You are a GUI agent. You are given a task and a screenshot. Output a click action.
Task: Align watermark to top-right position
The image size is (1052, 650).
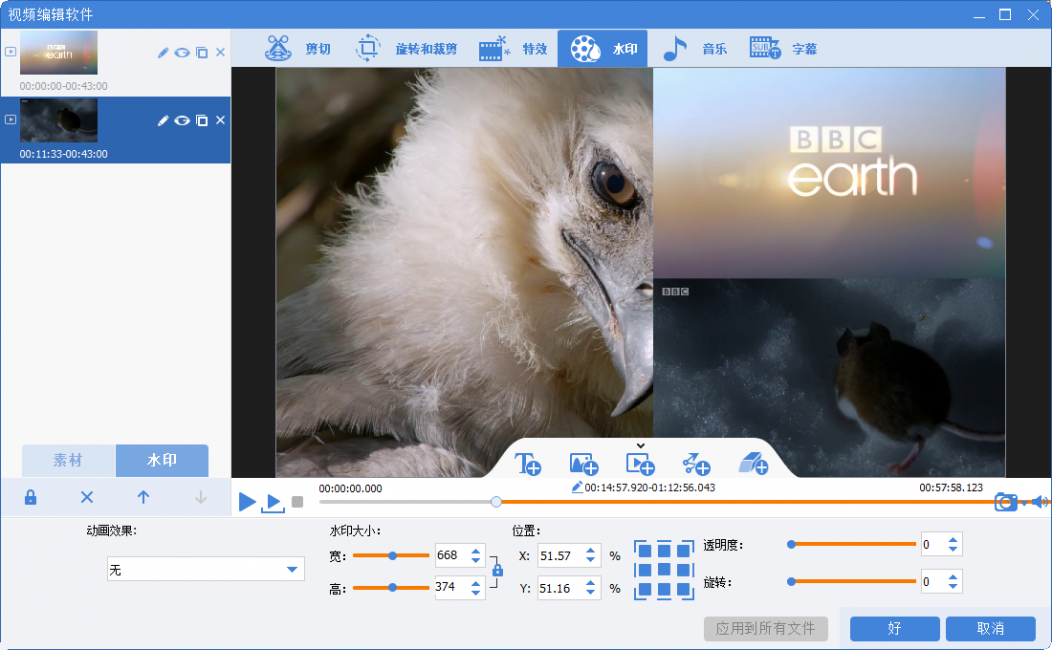[x=685, y=549]
